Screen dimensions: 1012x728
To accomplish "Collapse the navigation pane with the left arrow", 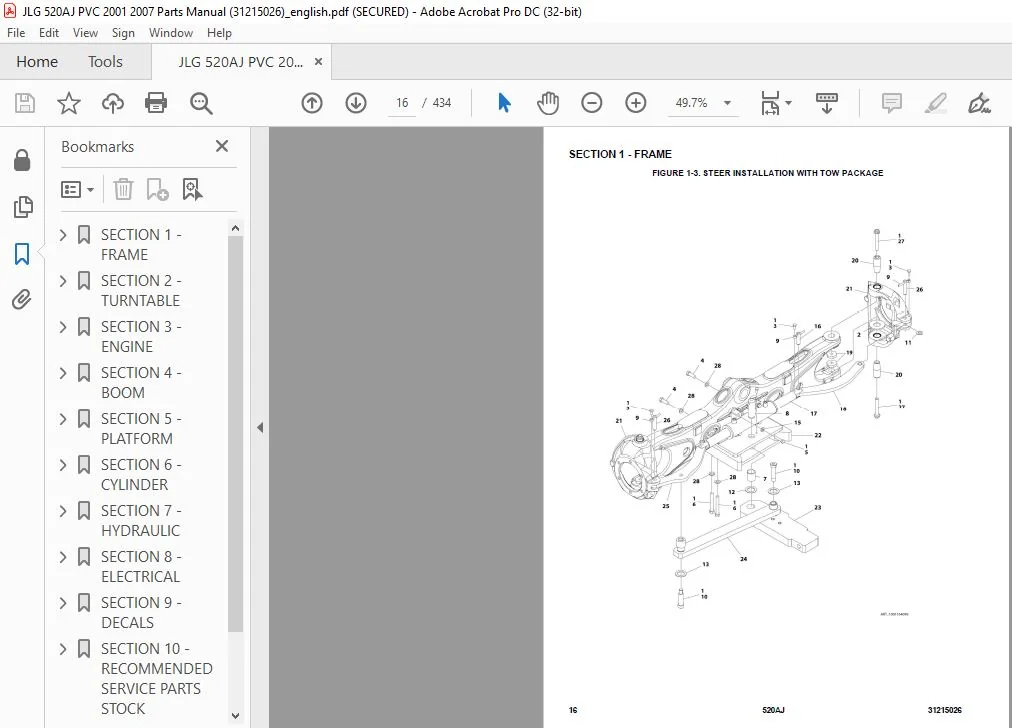I will [260, 427].
